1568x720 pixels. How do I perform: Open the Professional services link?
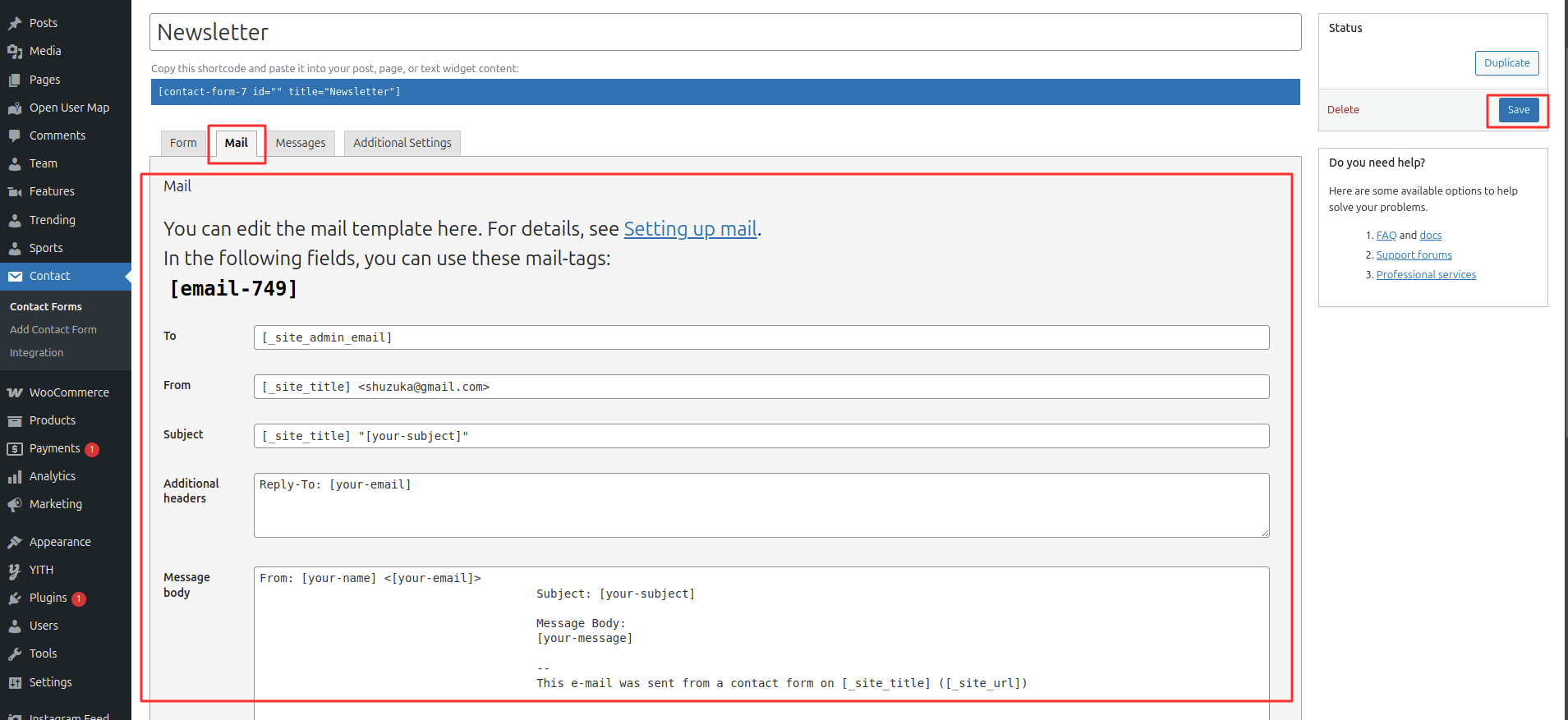[x=1426, y=274]
